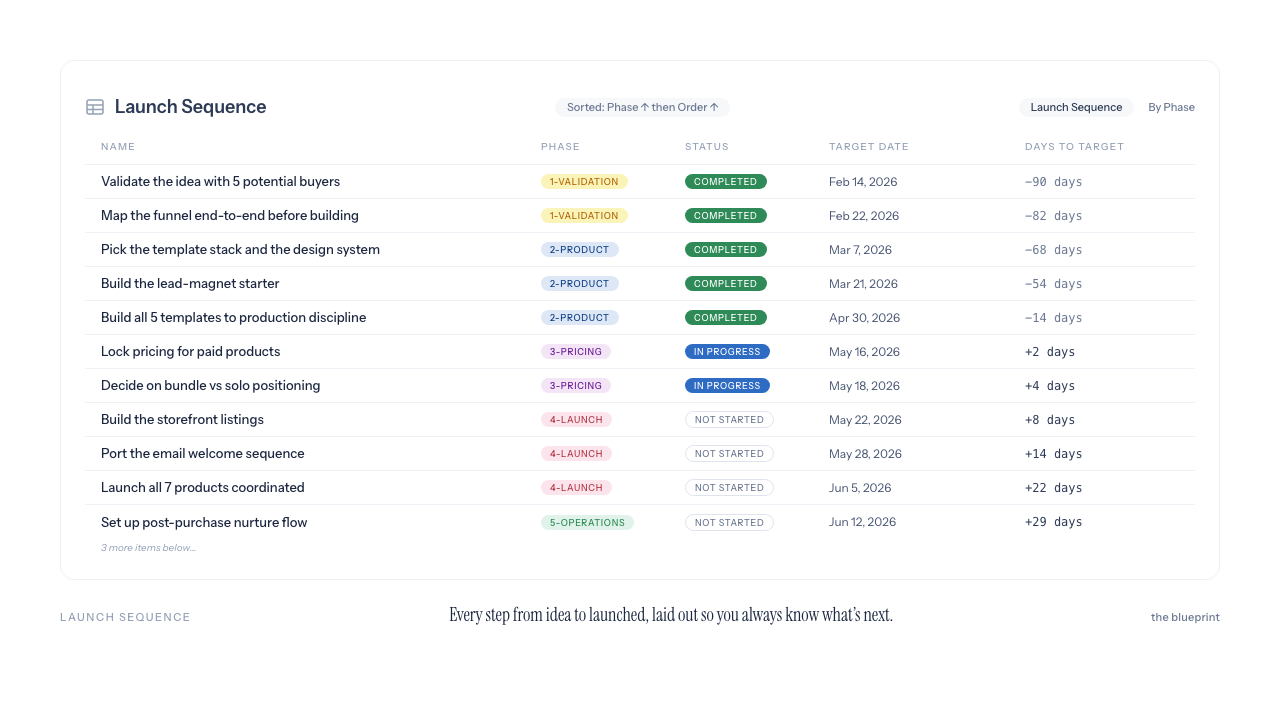Click the May 22, 2026 target date
The image size is (1280, 720).
point(865,420)
